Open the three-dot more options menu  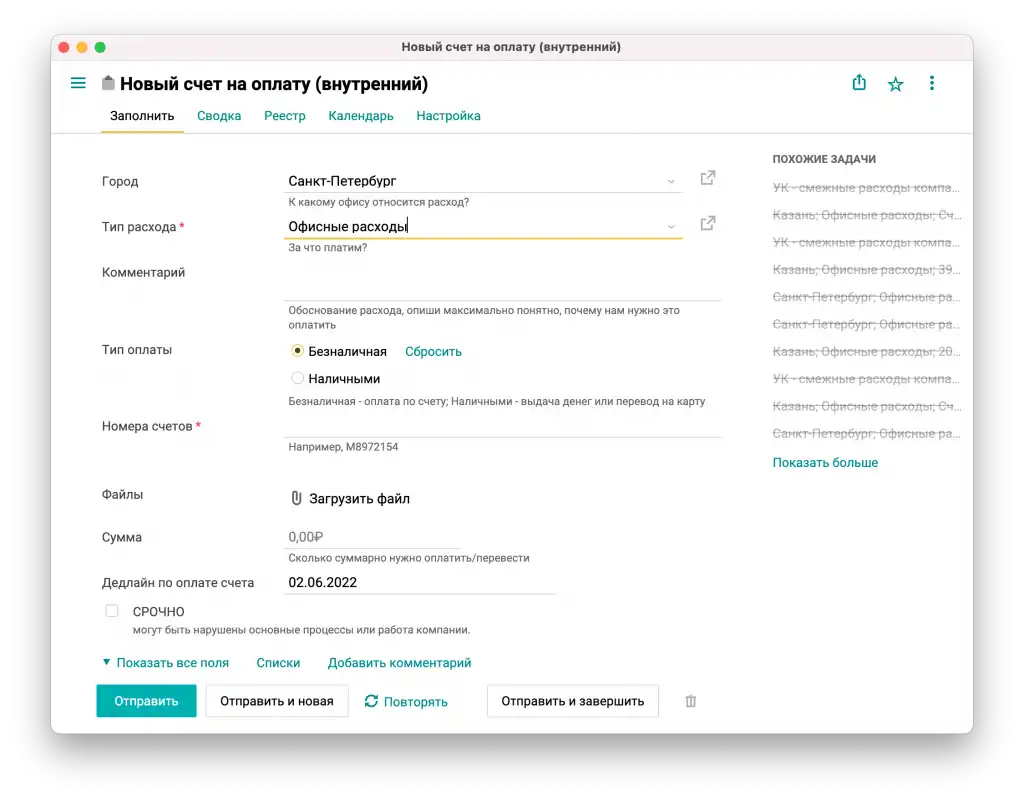click(932, 83)
